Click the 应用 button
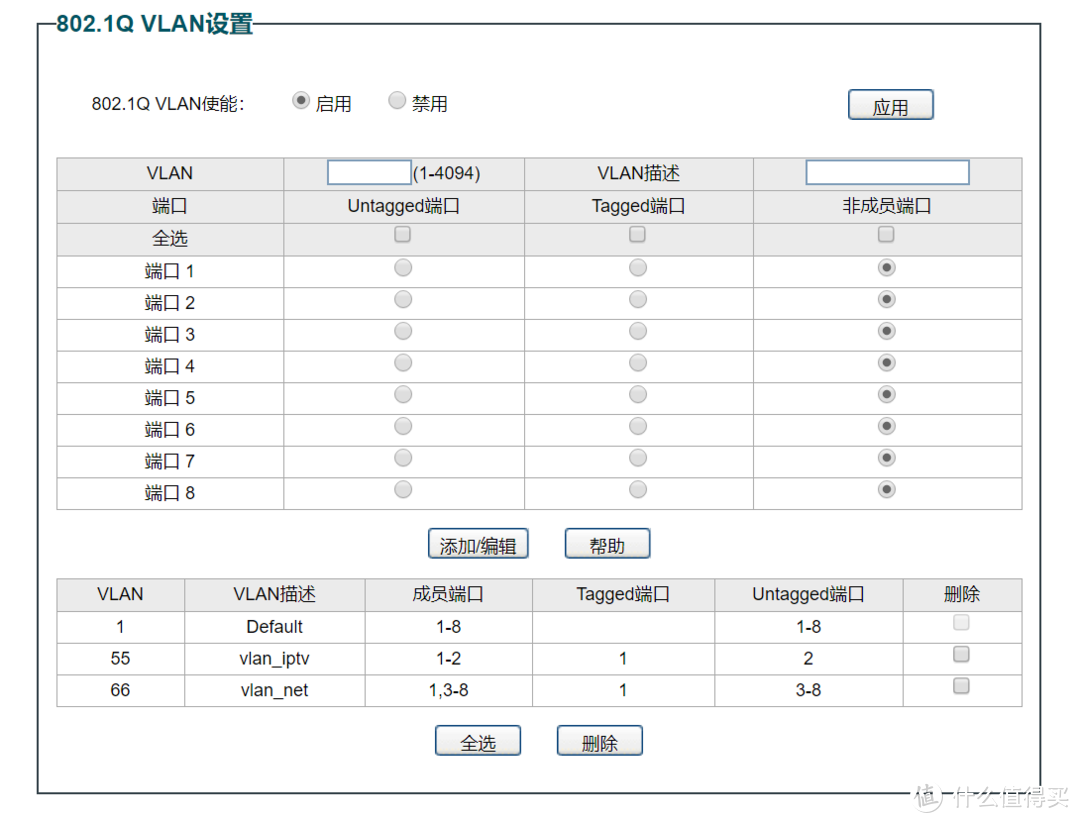The height and width of the screenshot is (823, 1080). point(891,105)
